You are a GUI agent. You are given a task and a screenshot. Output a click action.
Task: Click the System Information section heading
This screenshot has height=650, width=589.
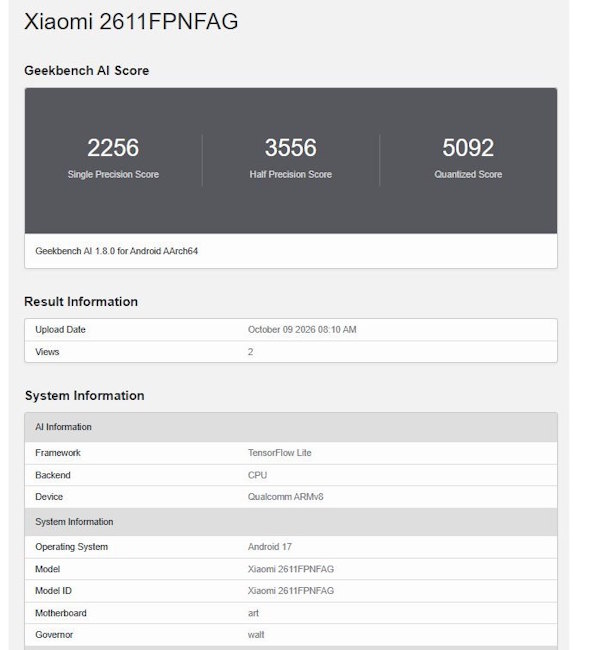[x=85, y=396]
